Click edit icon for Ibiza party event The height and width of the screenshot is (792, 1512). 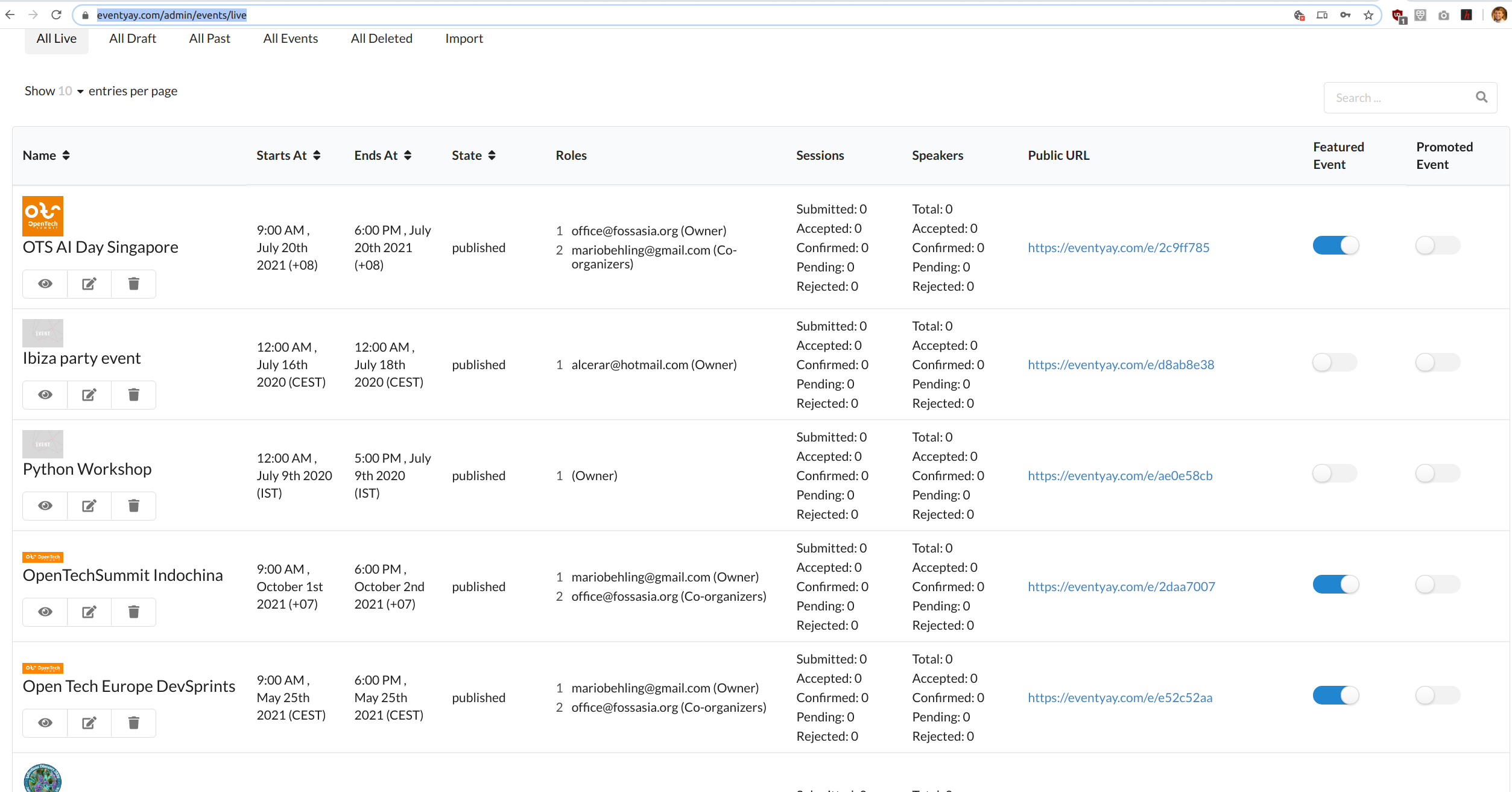(89, 394)
